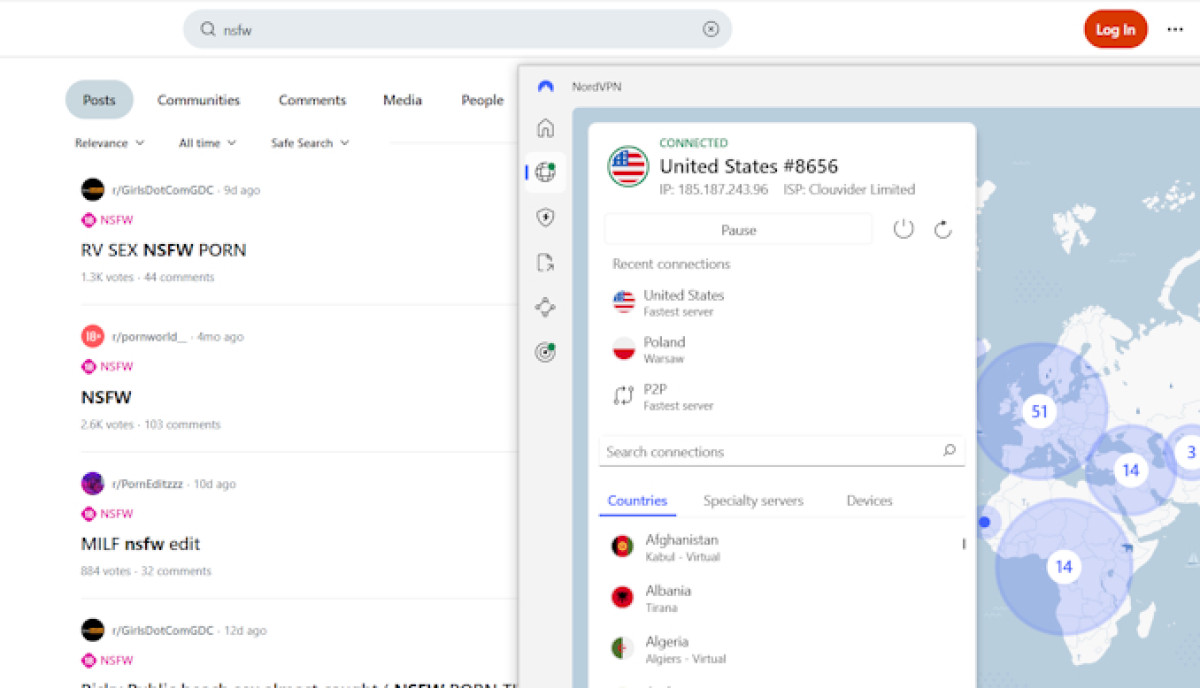
Task: Select the Countries tab in NordVPN
Action: pos(637,500)
